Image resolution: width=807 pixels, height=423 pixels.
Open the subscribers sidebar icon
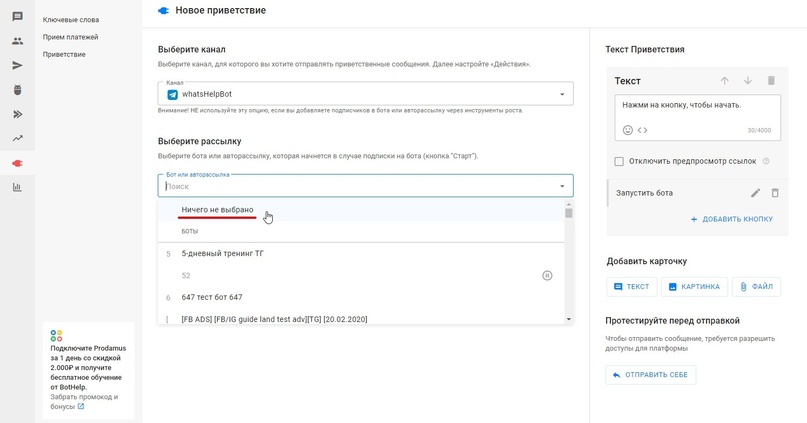tap(17, 41)
